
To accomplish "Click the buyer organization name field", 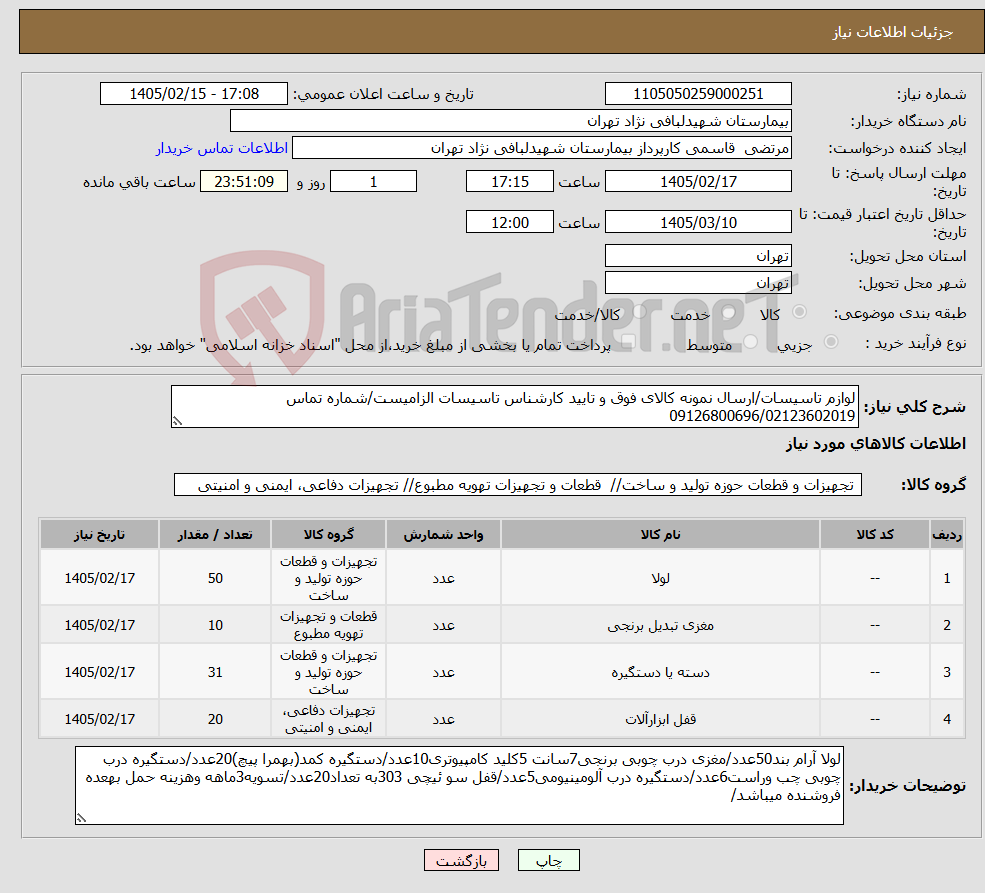I will [x=511, y=121].
